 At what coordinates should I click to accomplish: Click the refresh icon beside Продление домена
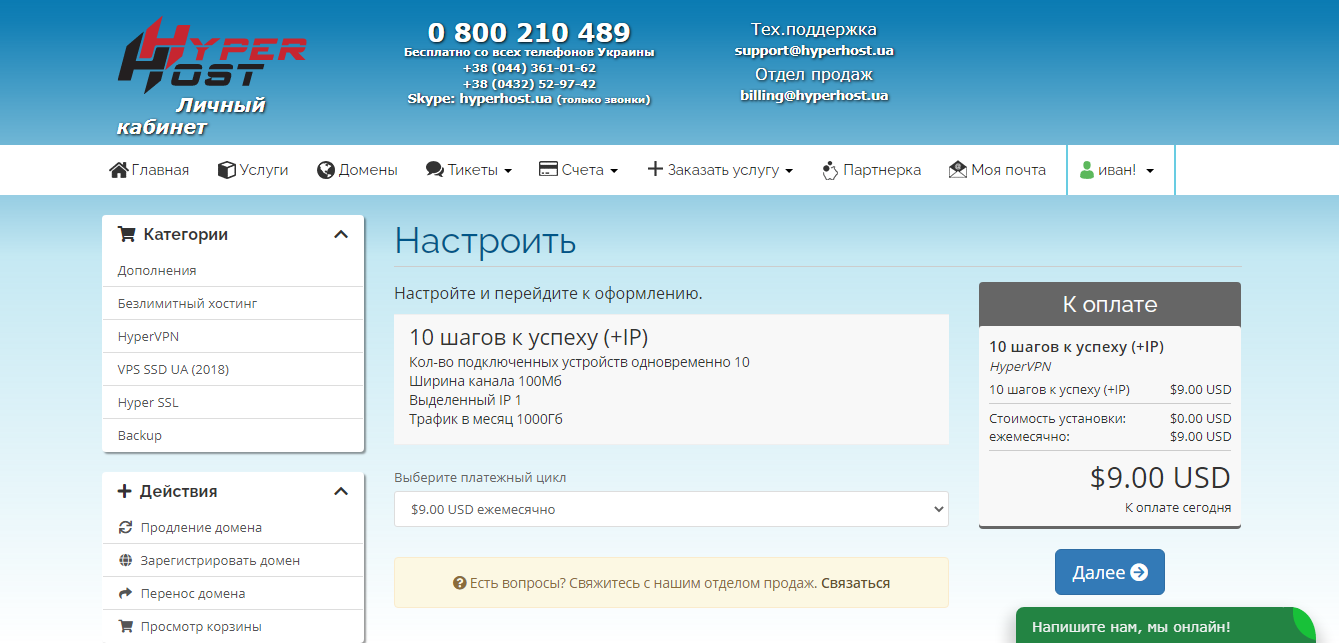click(125, 527)
